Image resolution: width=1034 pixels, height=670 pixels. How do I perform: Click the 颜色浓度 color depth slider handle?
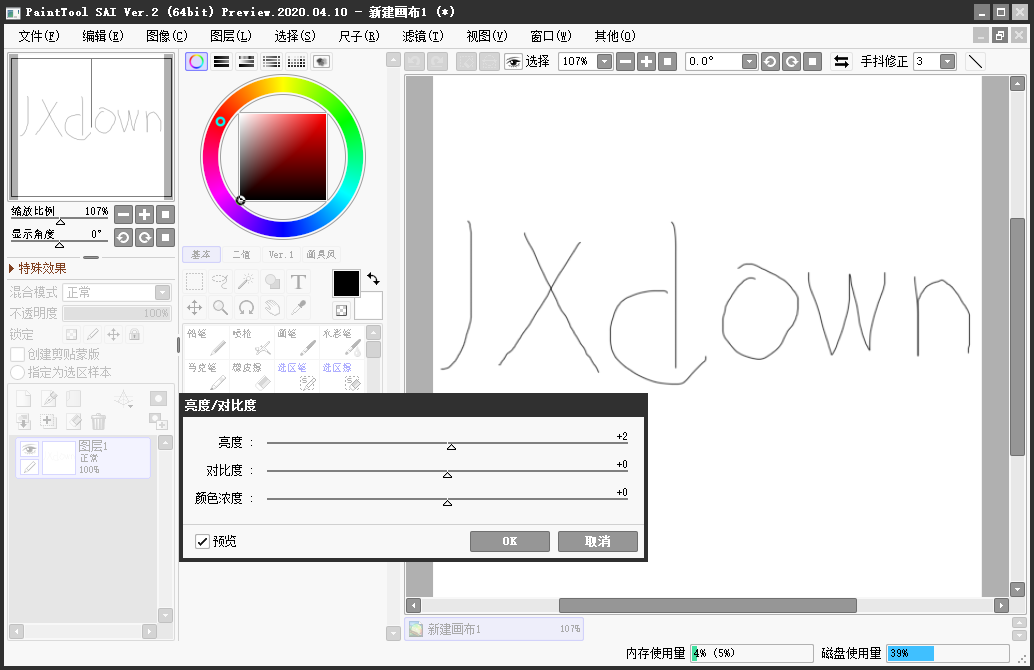click(447, 502)
